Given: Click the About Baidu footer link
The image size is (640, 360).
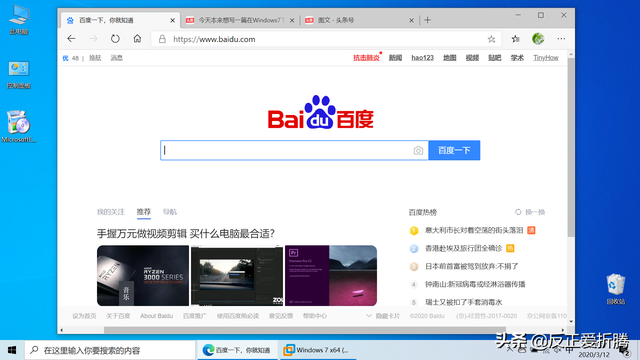Looking at the screenshot, I should [156, 316].
